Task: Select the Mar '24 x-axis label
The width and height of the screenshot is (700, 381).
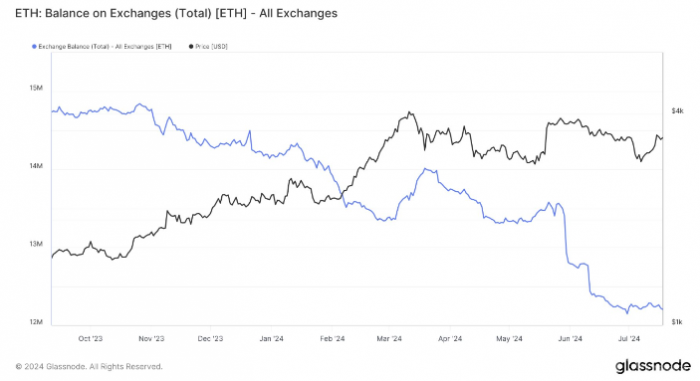Action: click(389, 339)
